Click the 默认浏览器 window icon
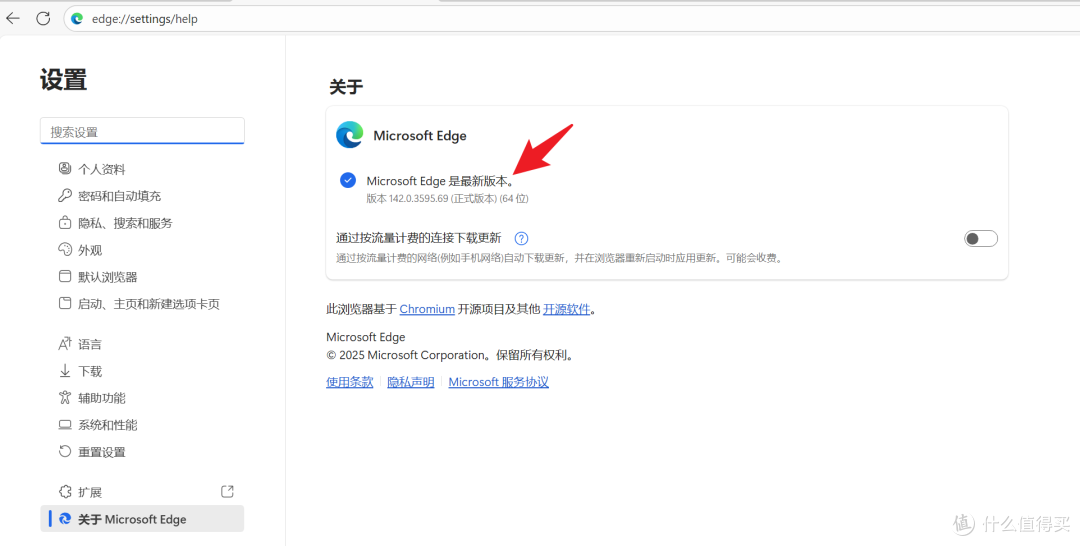 point(65,276)
